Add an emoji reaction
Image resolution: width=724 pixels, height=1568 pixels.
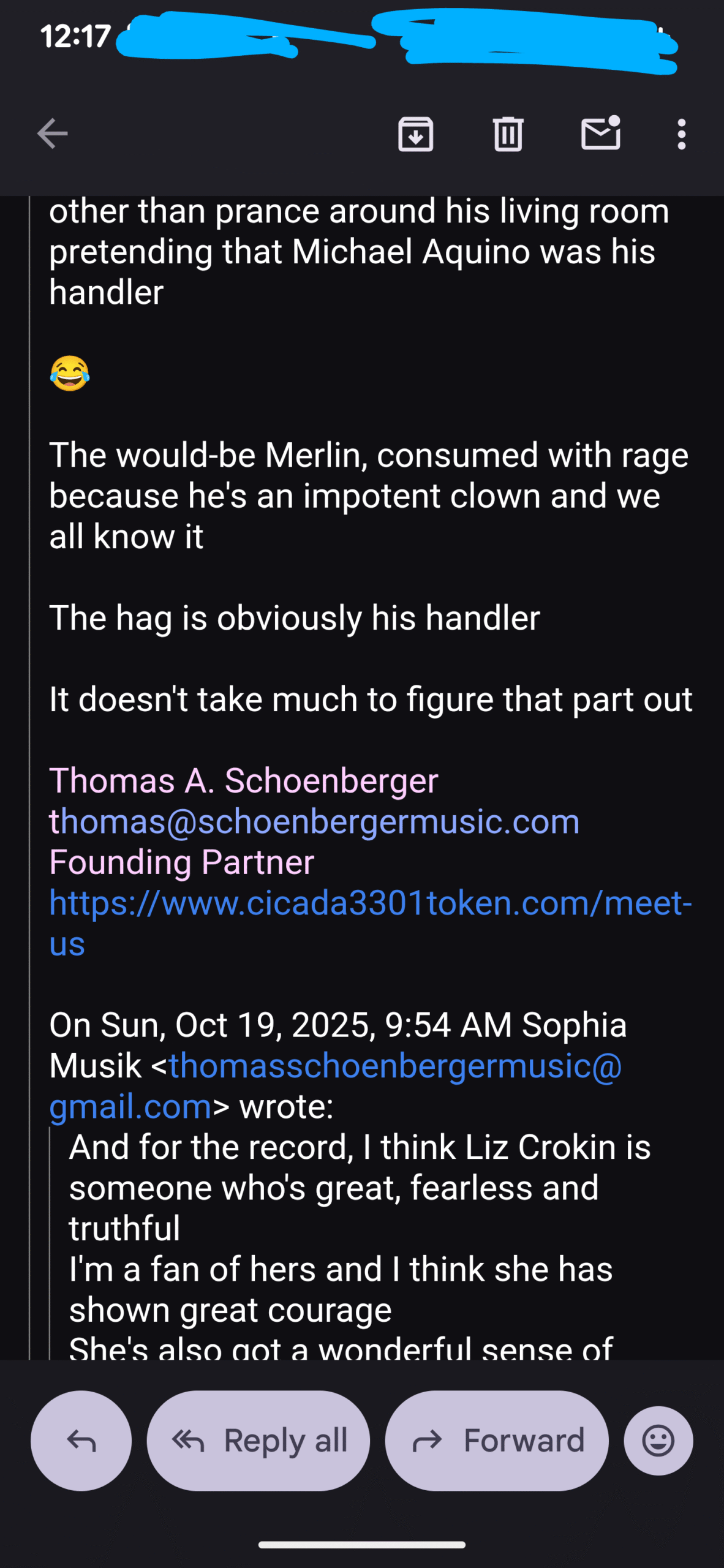658,1441
